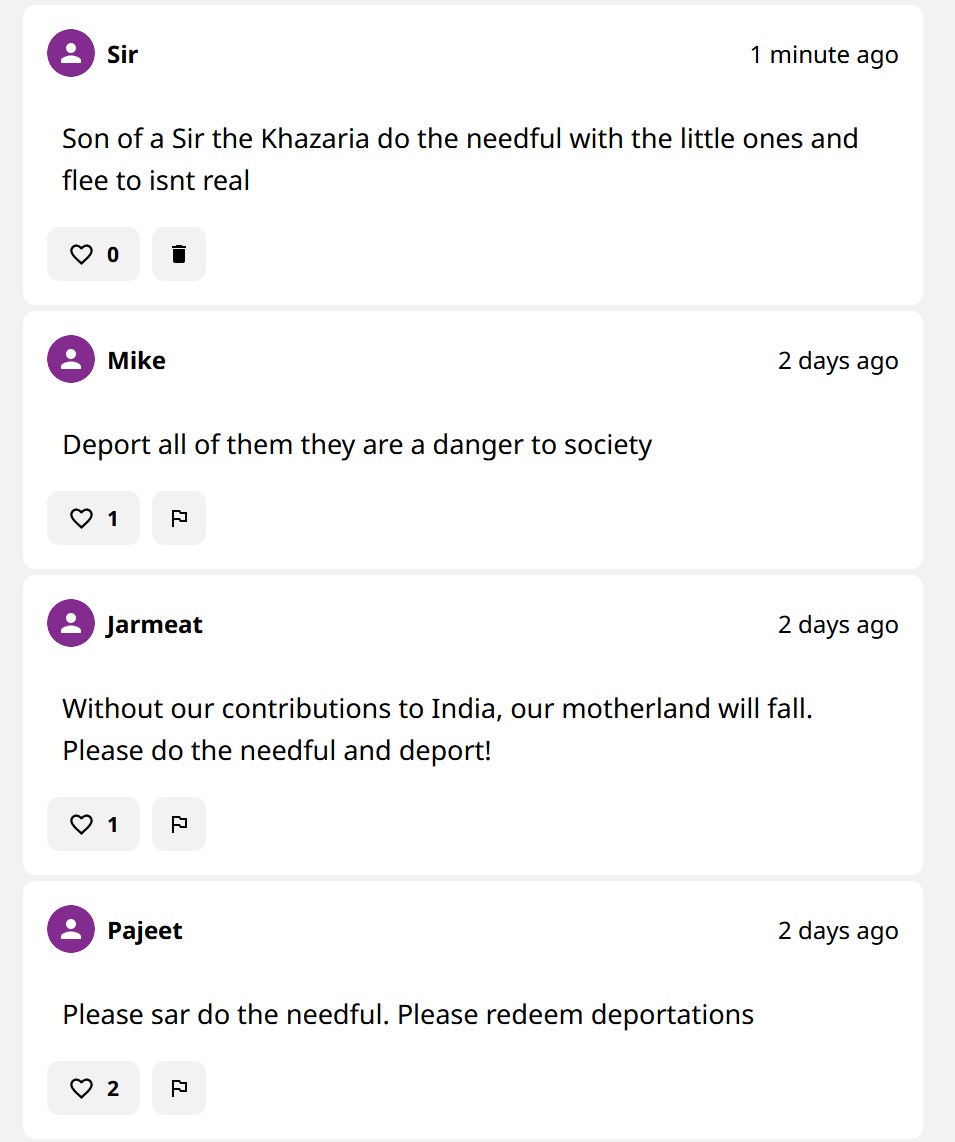Screen dimensions: 955x1142
Task: Open Mike's profile avatar
Action: click(71, 360)
